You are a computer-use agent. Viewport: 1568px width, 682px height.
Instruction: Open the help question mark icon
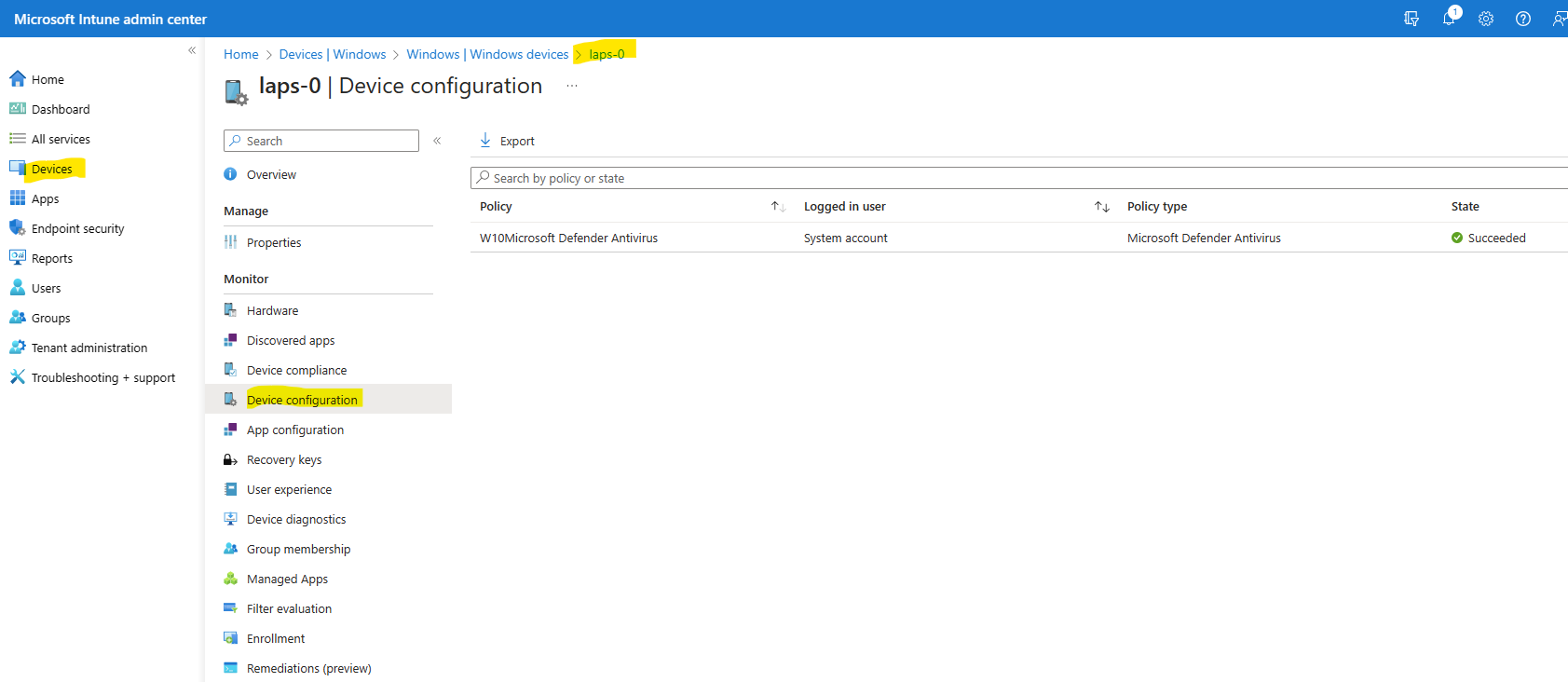point(1523,19)
